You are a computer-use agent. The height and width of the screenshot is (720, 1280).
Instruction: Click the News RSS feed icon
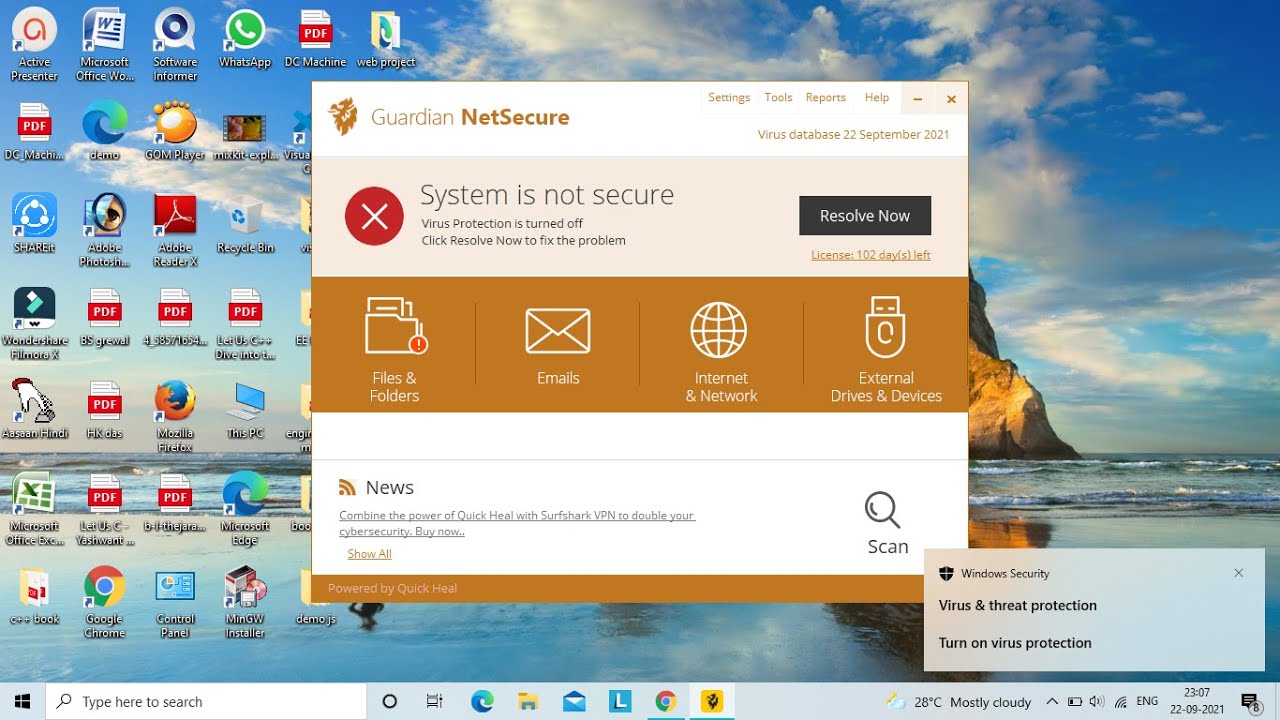tap(347, 488)
